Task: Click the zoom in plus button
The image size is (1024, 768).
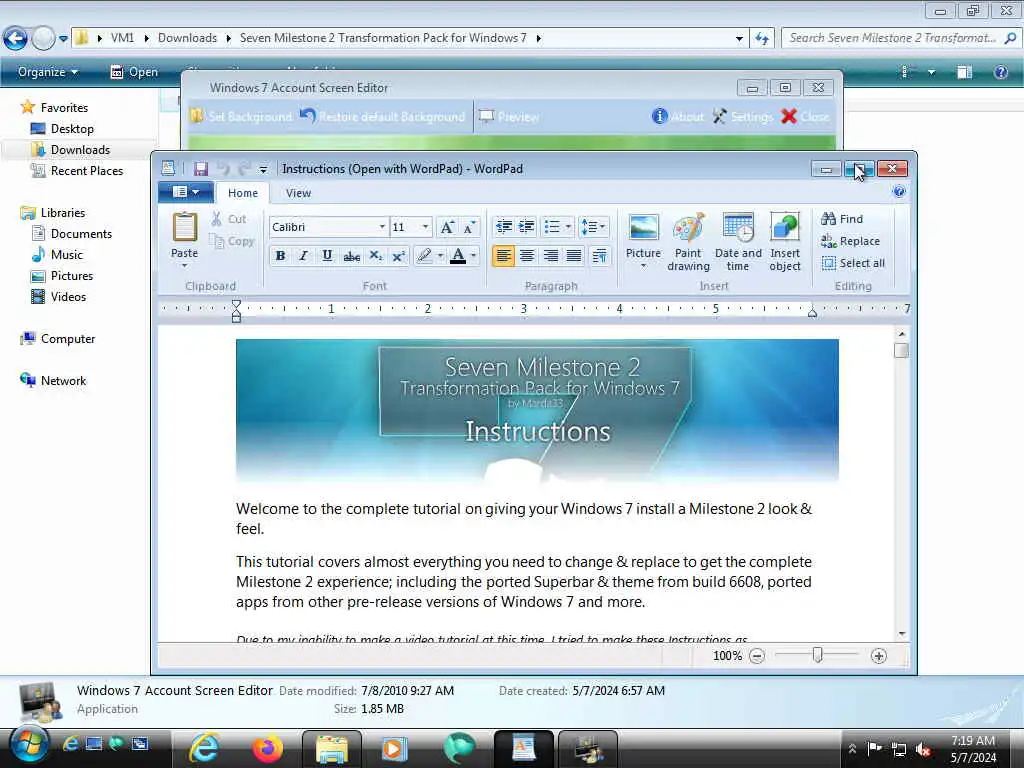Action: (x=879, y=656)
